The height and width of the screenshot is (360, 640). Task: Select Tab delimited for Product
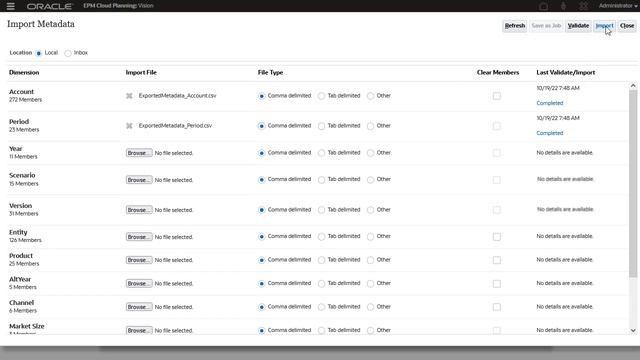[321, 260]
